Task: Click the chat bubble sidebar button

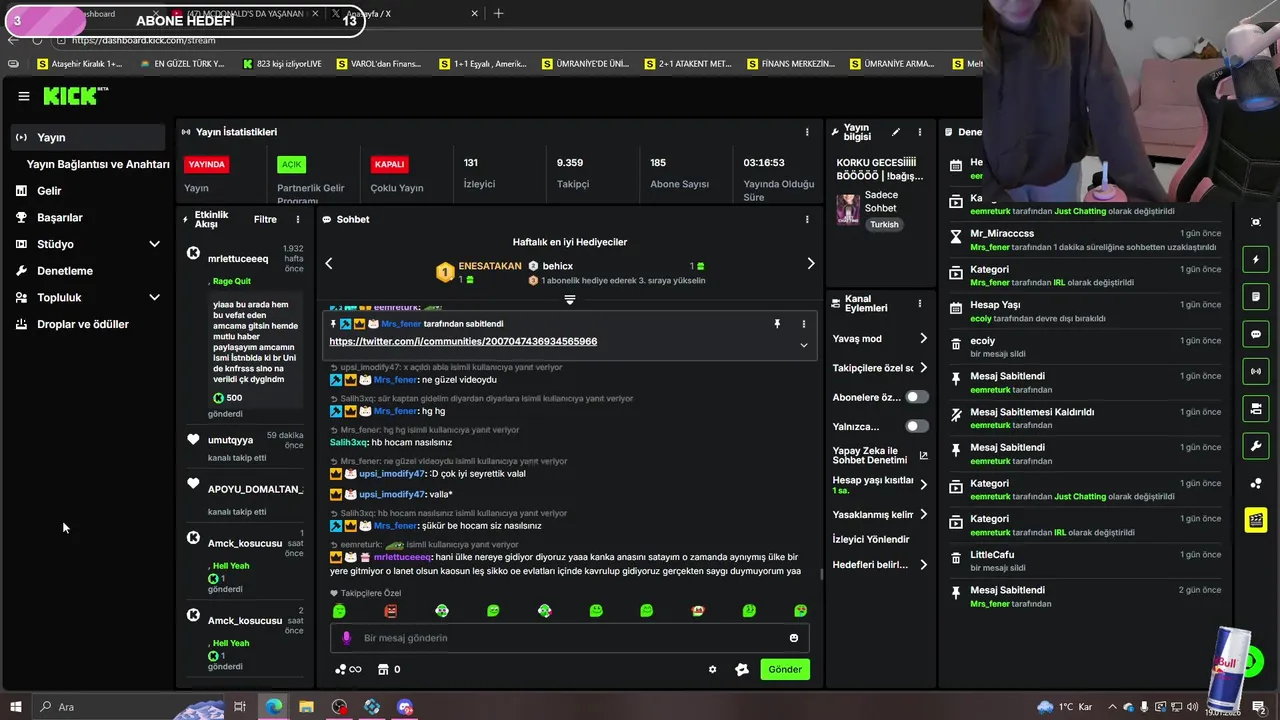Action: click(1256, 334)
